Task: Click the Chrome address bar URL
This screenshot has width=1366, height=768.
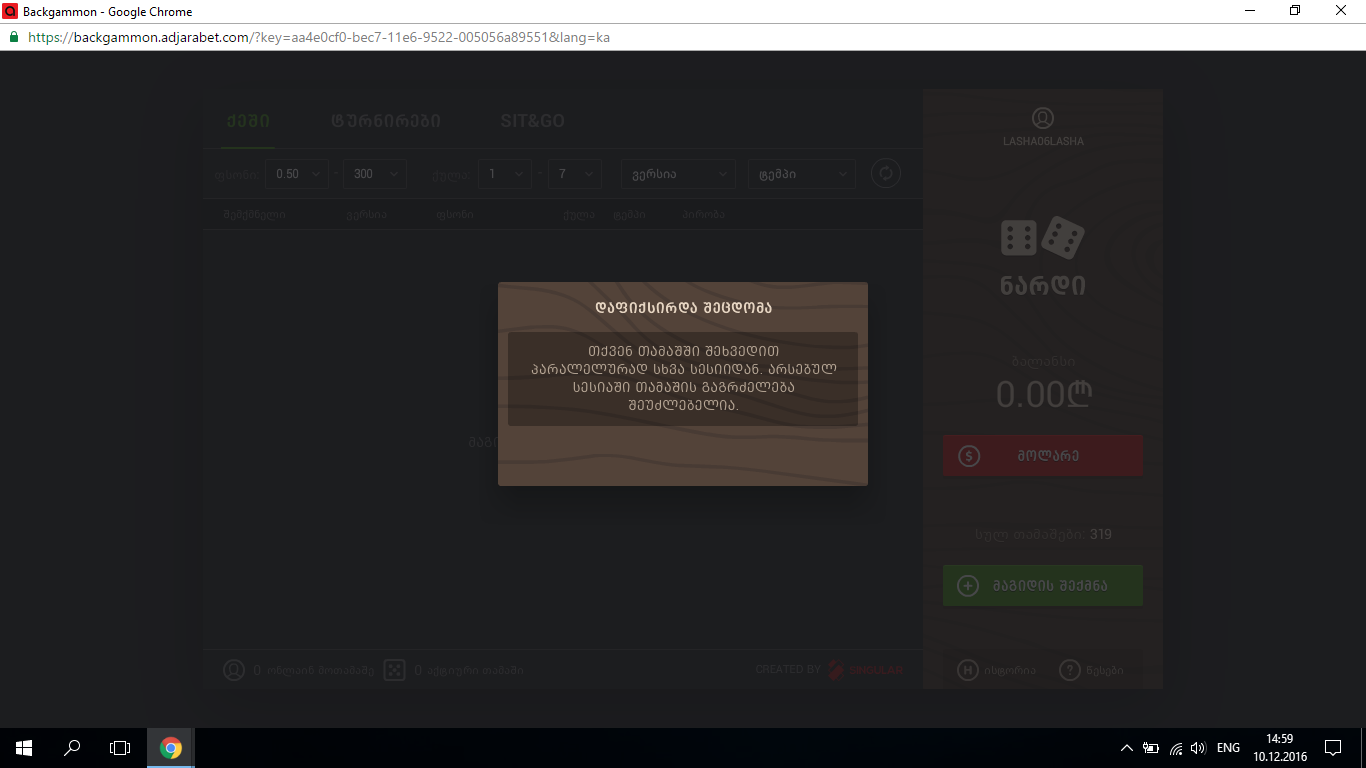Action: click(x=319, y=37)
